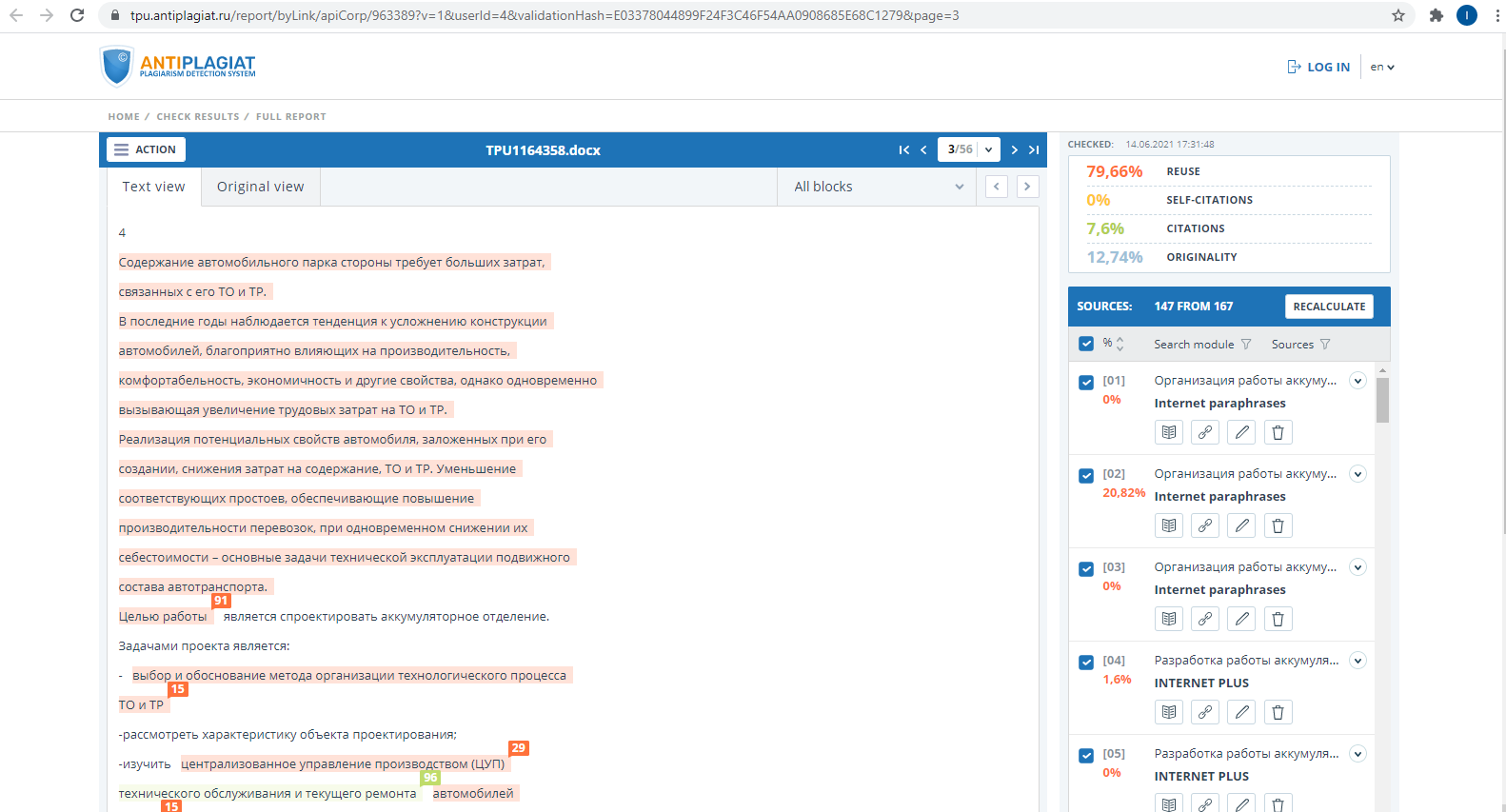The image size is (1506, 812).
Task: Switch to the Original view tab
Action: tap(260, 188)
